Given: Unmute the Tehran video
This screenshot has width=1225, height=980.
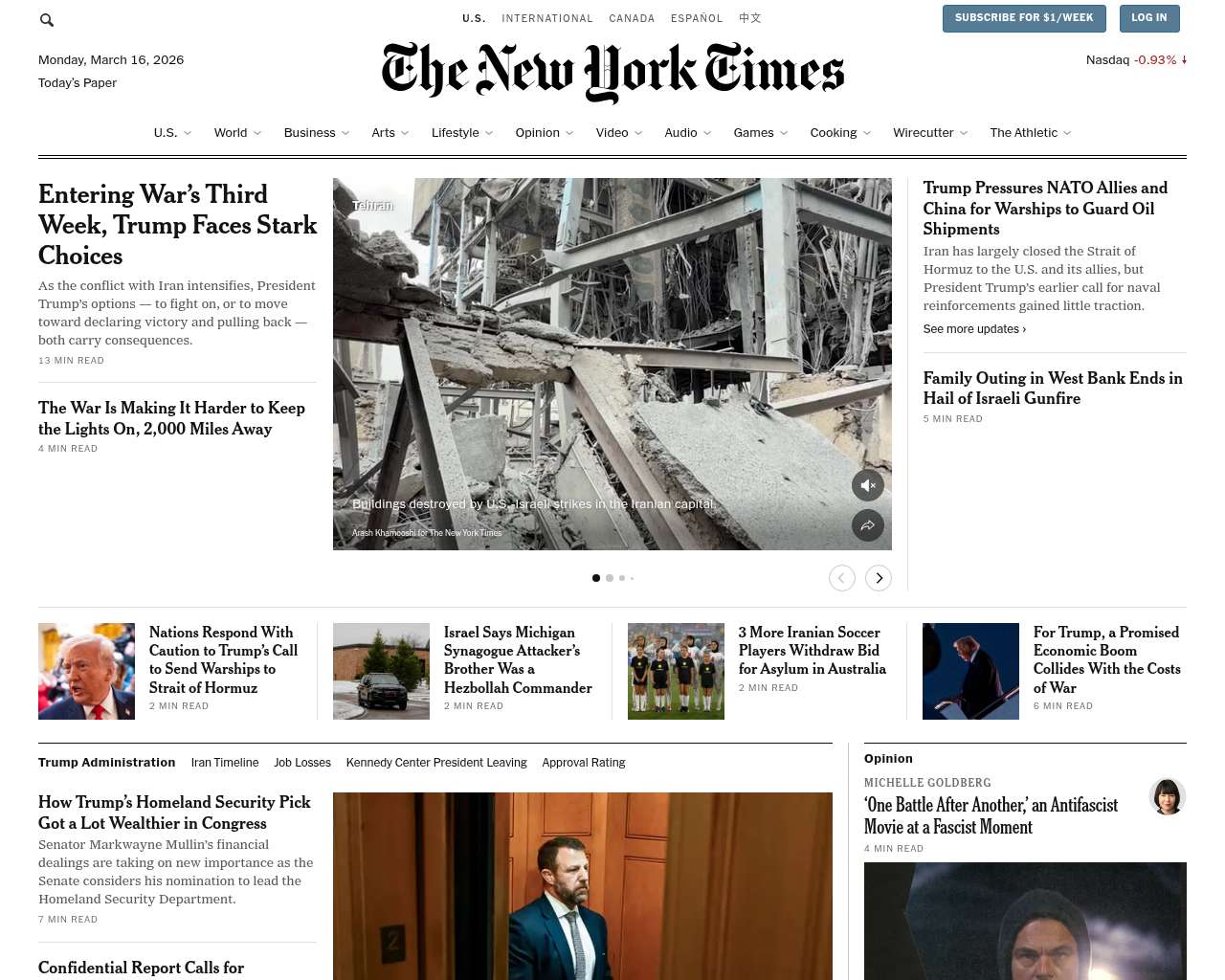Looking at the screenshot, I should pos(868,485).
